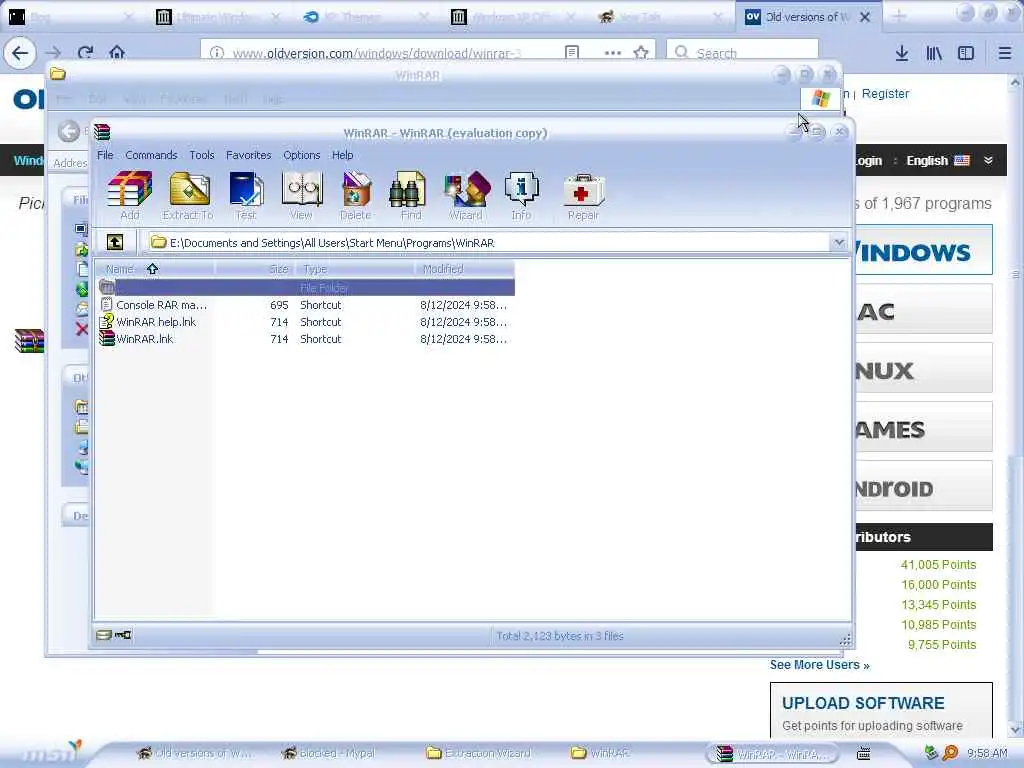1024x768 pixels.
Task: Click See More Users link
Action: click(x=820, y=665)
